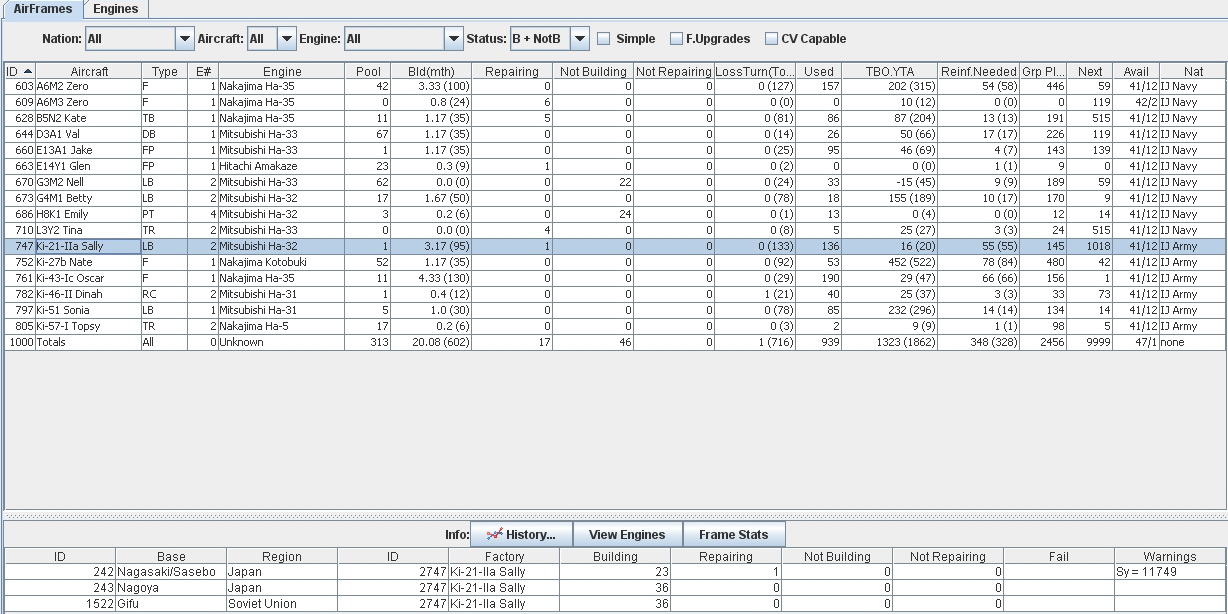Open the Engine filter dropdown

[454, 39]
